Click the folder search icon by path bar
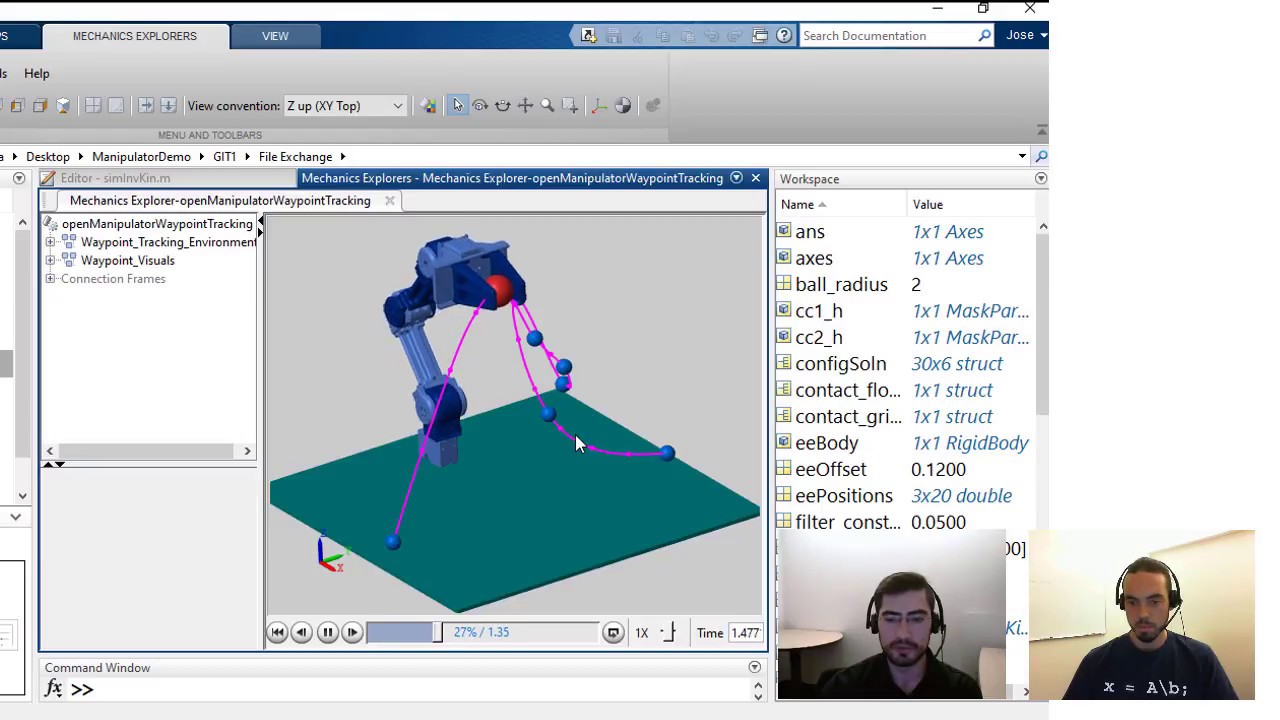 click(x=1041, y=156)
